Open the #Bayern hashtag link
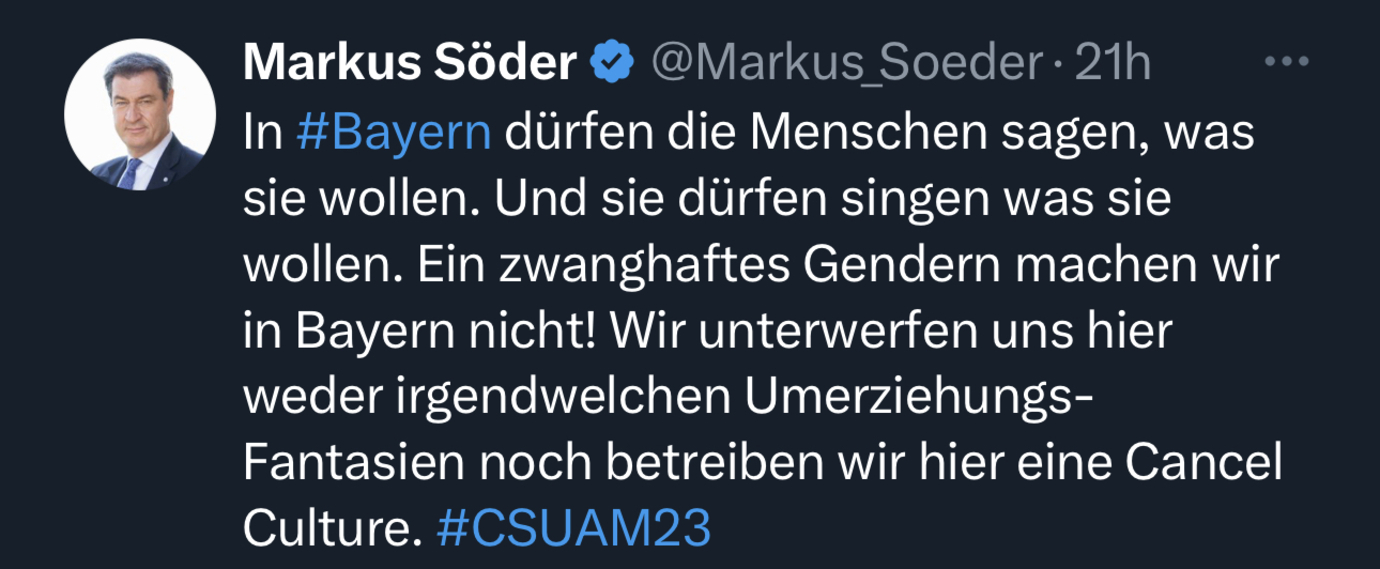The height and width of the screenshot is (569, 1380). [395, 134]
